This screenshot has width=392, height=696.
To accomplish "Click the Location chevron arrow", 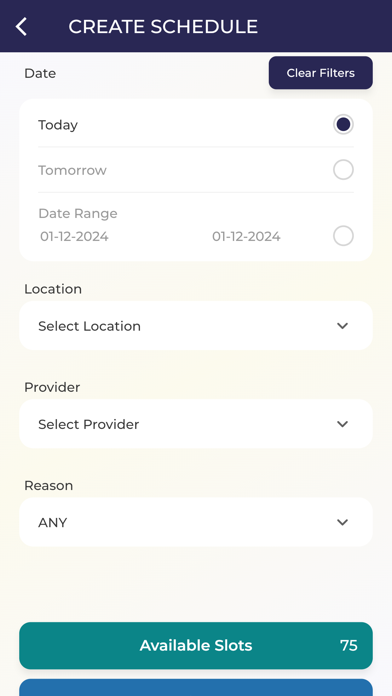I will (342, 326).
